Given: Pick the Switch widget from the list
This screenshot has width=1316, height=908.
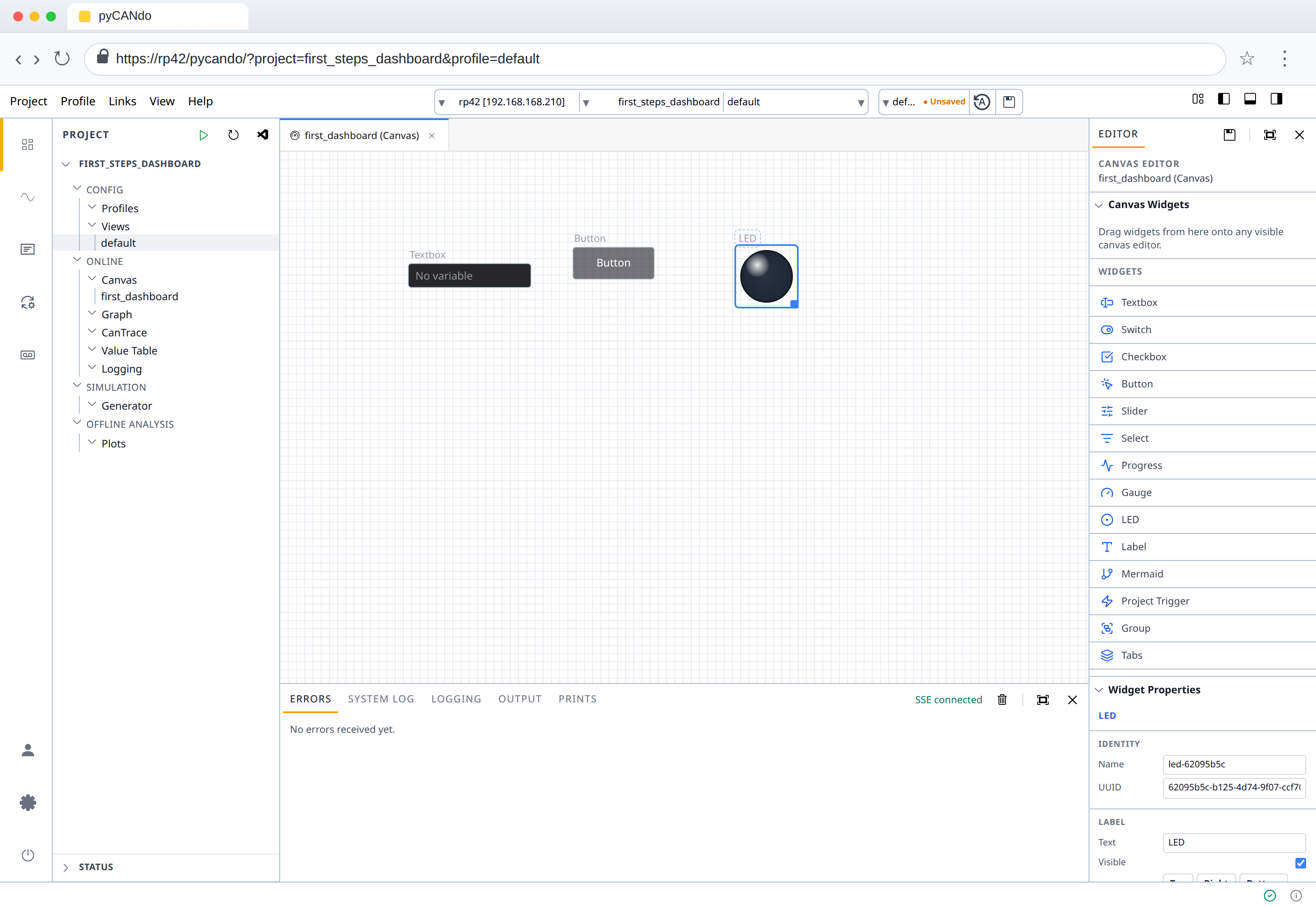Looking at the screenshot, I should (1203, 330).
